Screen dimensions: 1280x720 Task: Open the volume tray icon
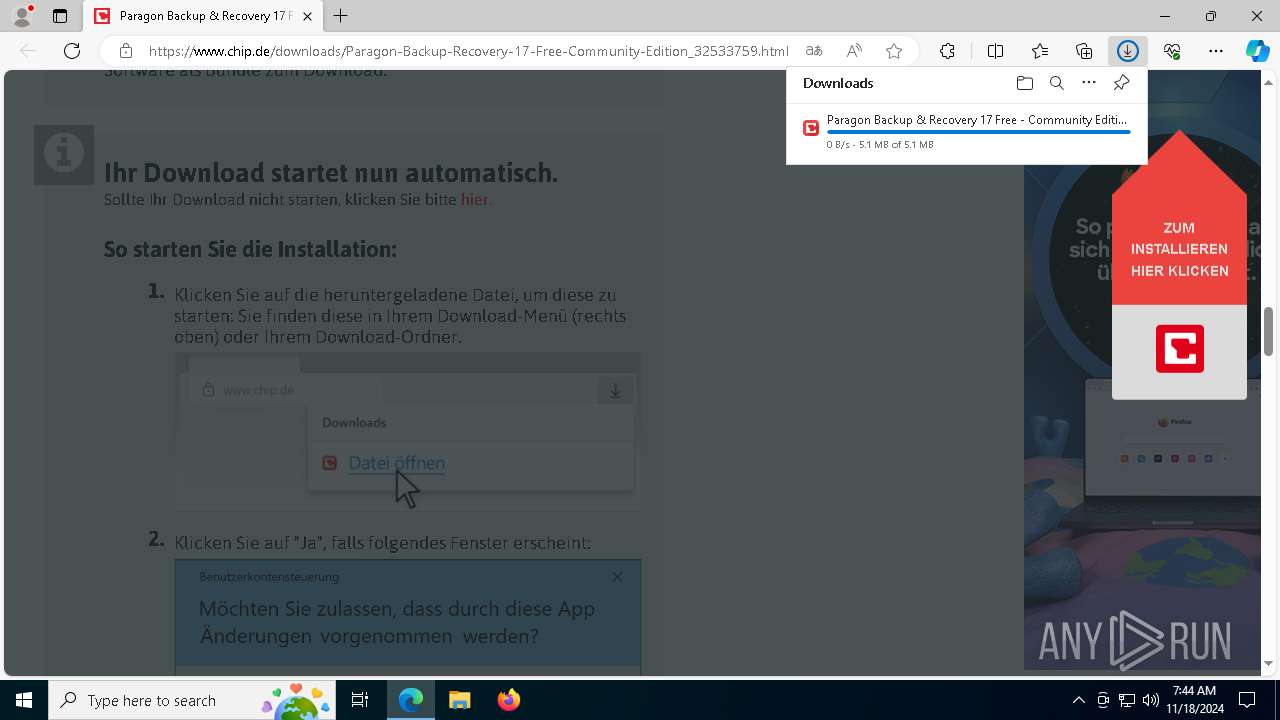coord(1150,700)
